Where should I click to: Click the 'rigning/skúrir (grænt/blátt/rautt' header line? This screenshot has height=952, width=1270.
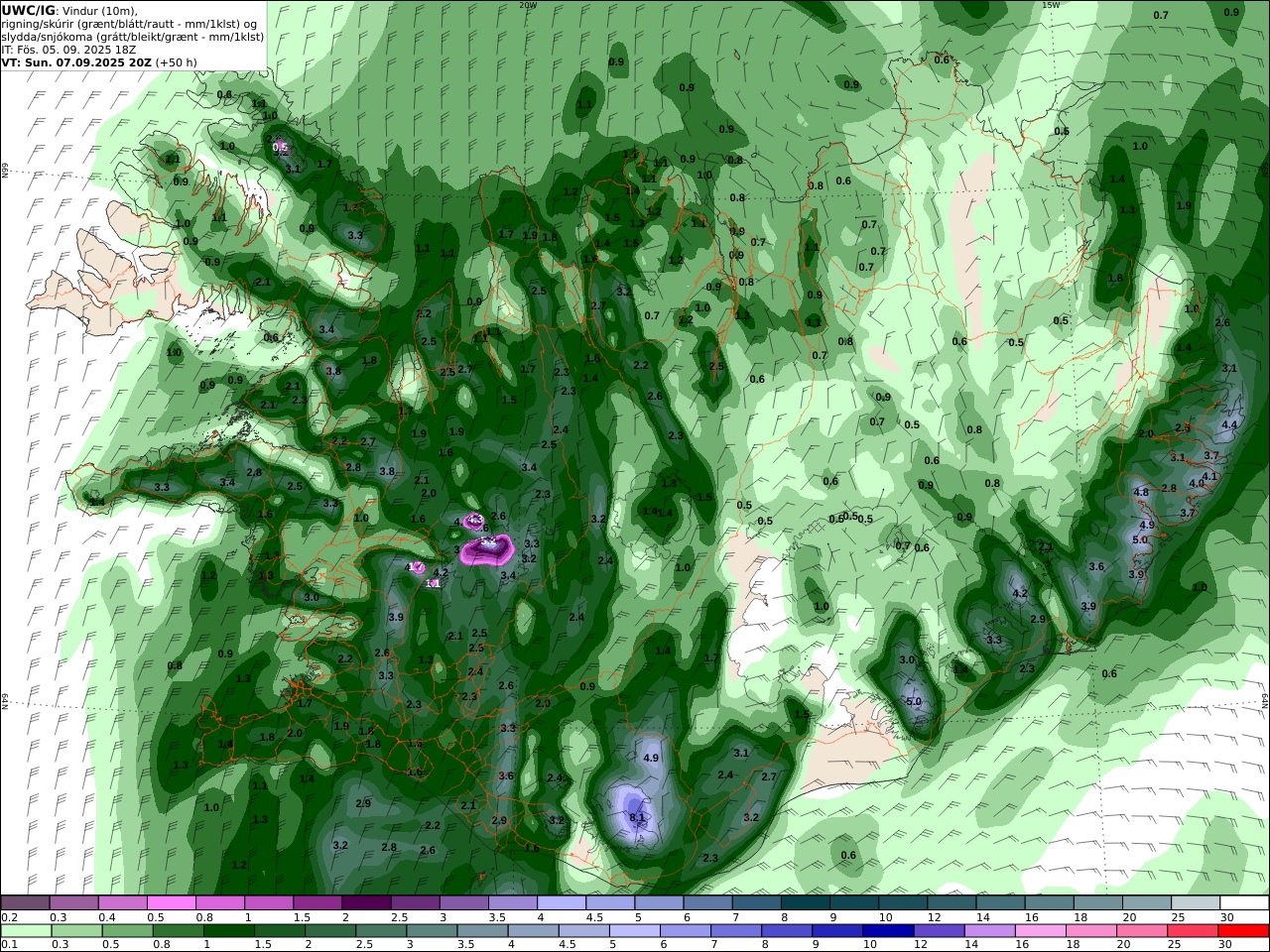tap(129, 23)
